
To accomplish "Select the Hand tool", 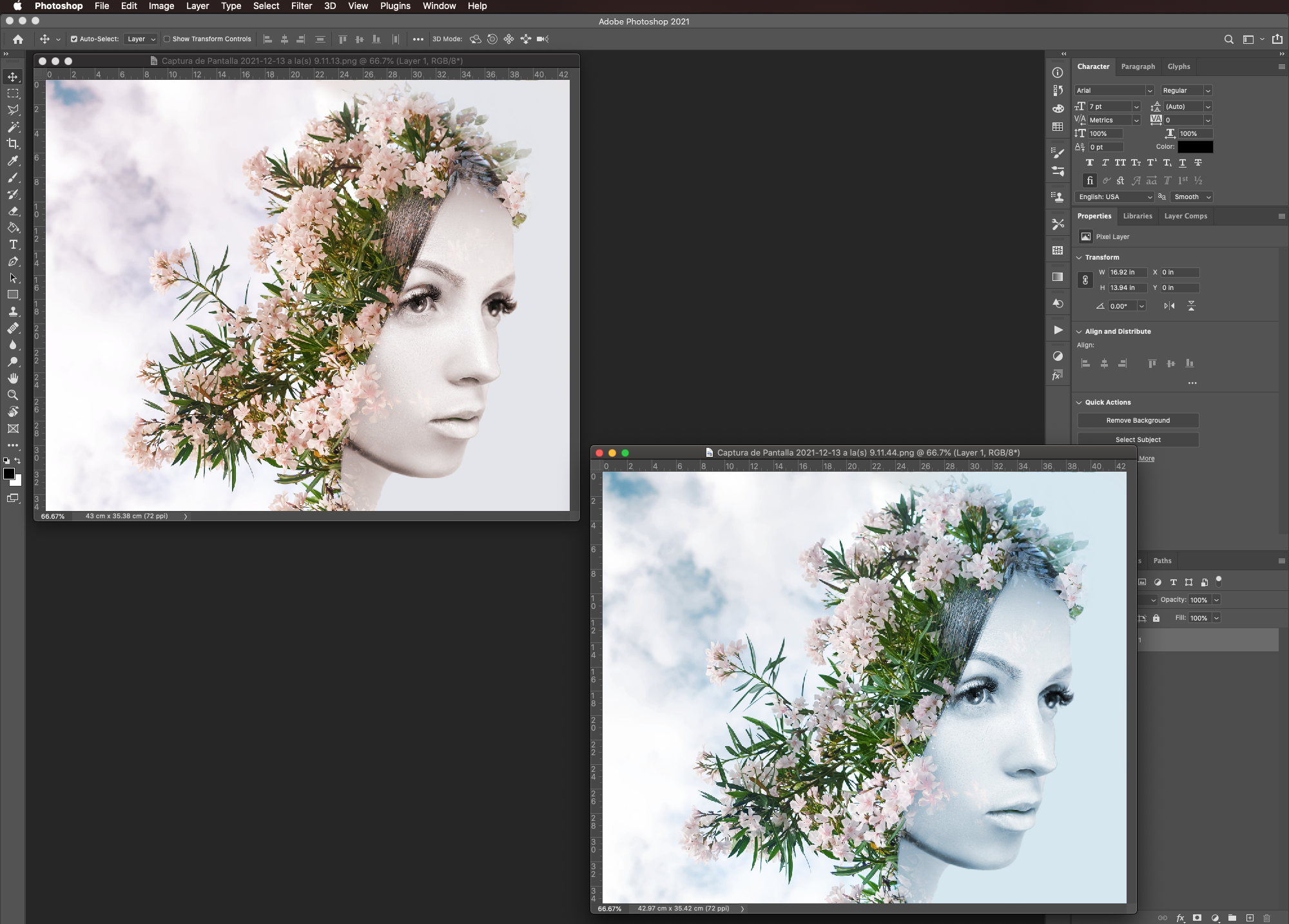I will coord(13,378).
